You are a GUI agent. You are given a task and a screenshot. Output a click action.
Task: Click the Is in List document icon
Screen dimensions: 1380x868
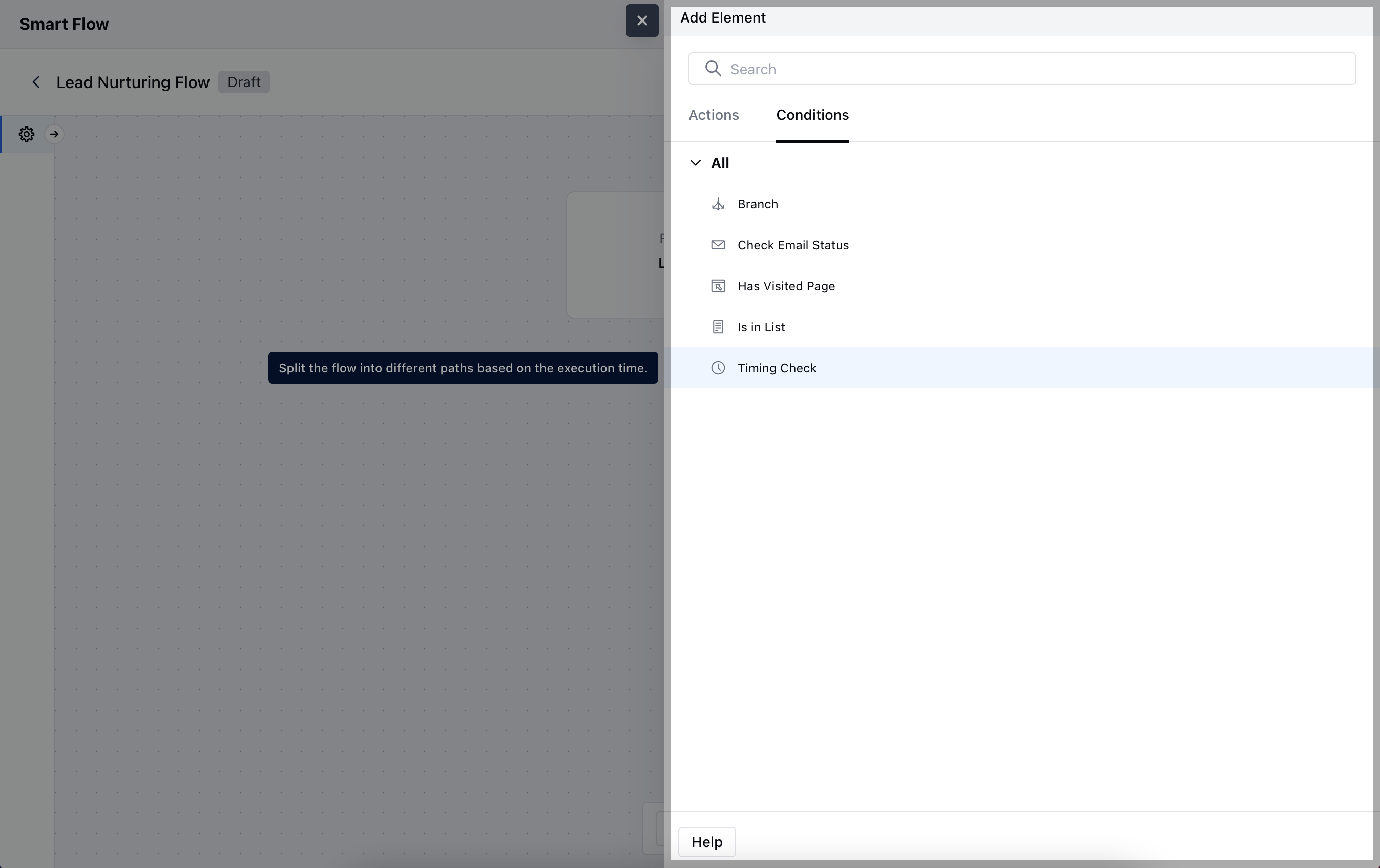[x=718, y=327]
